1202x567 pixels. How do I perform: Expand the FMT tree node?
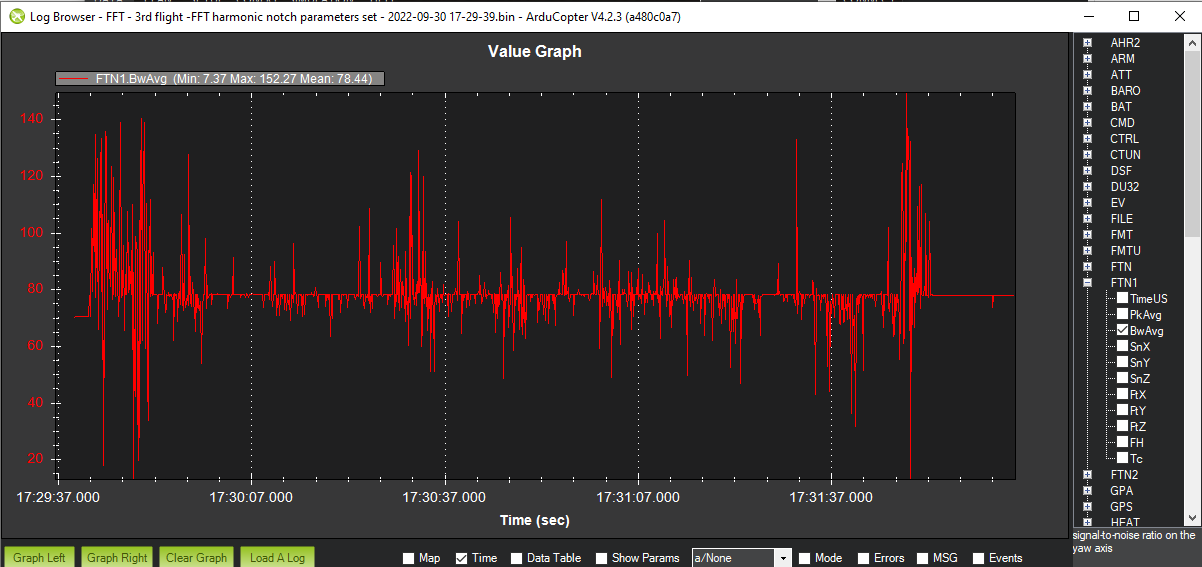(1087, 235)
